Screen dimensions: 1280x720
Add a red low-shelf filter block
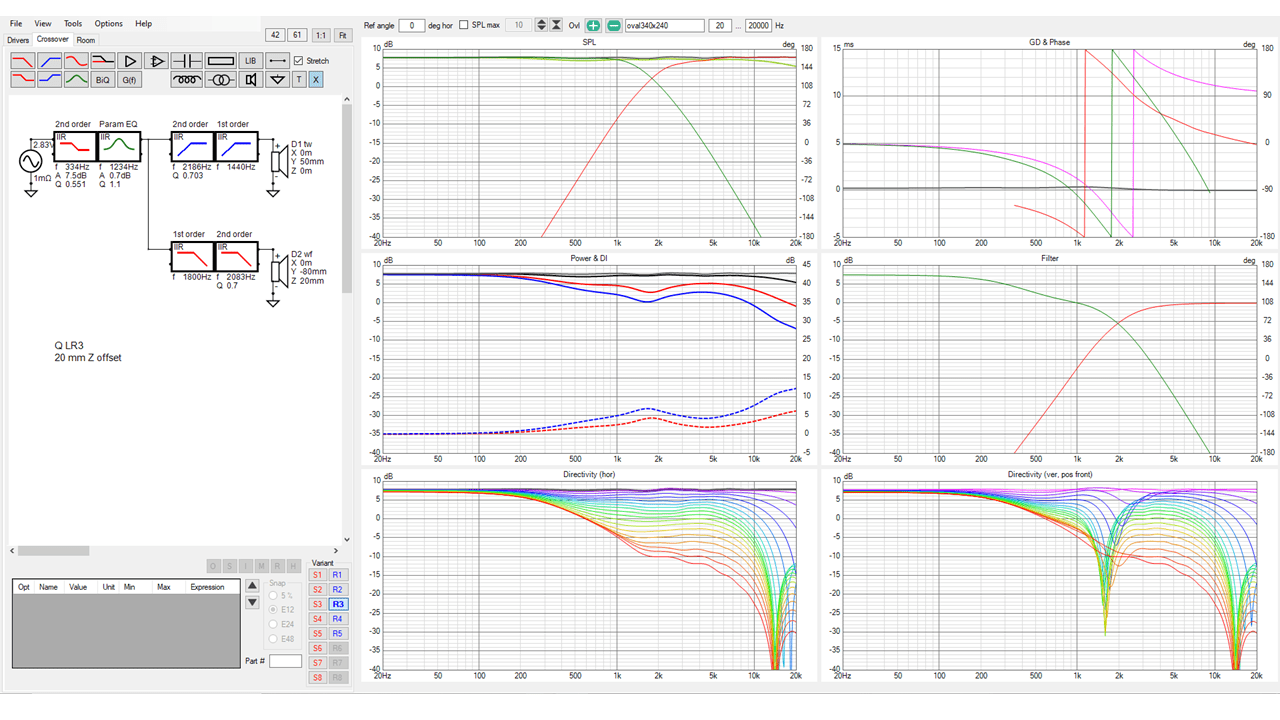pos(23,79)
